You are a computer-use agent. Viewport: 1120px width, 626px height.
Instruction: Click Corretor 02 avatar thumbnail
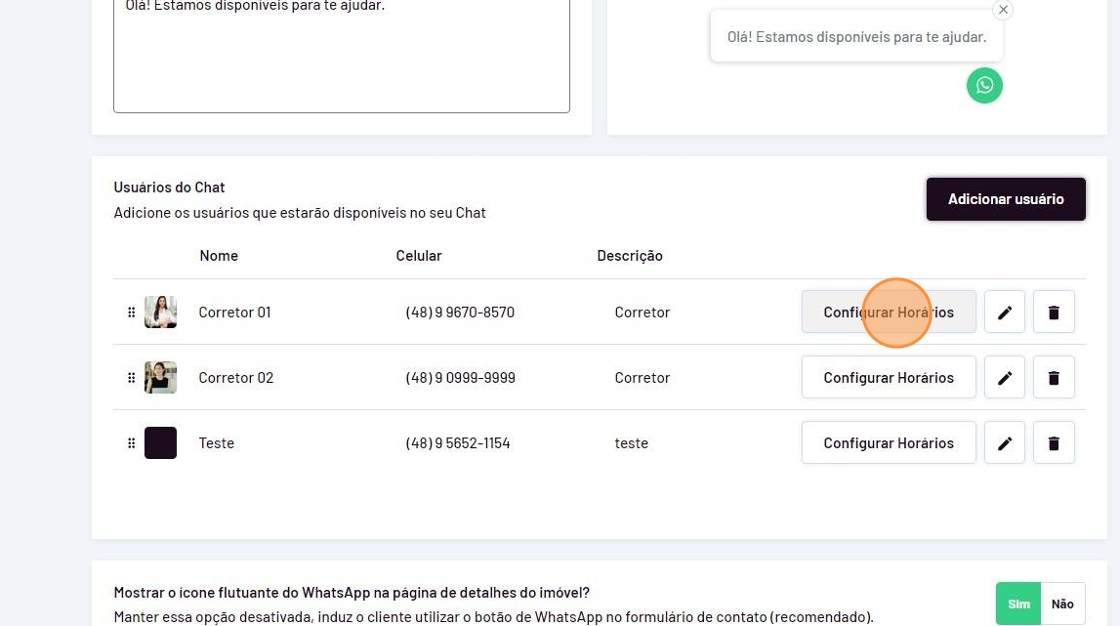pos(160,378)
